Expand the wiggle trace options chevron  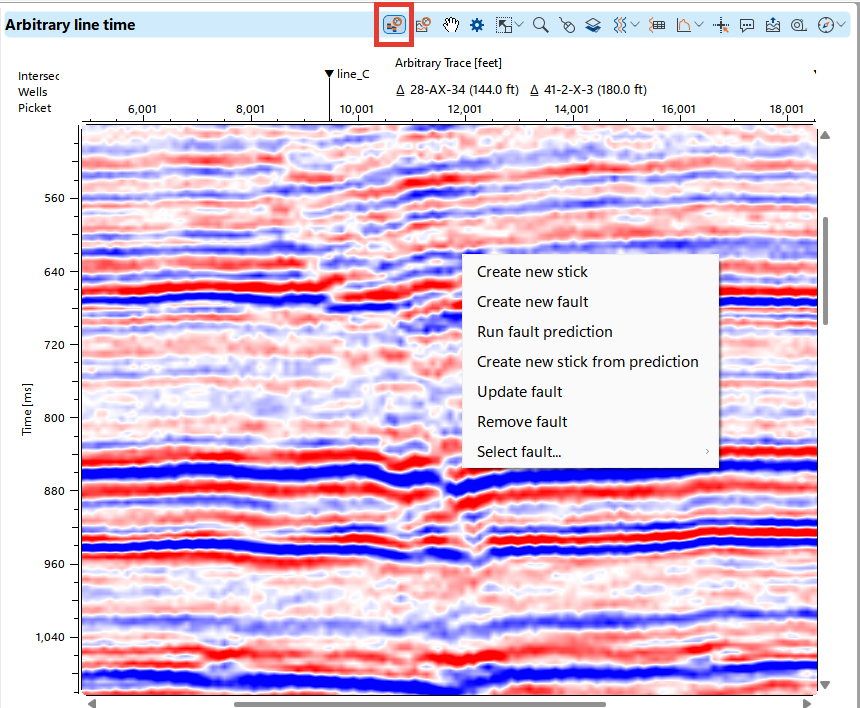click(636, 25)
